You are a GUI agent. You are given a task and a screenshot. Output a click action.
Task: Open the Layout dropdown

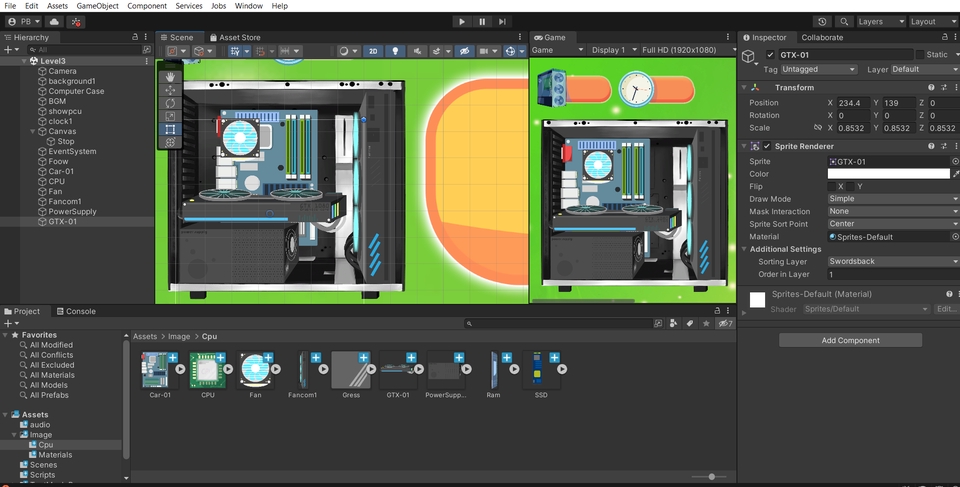[932, 21]
